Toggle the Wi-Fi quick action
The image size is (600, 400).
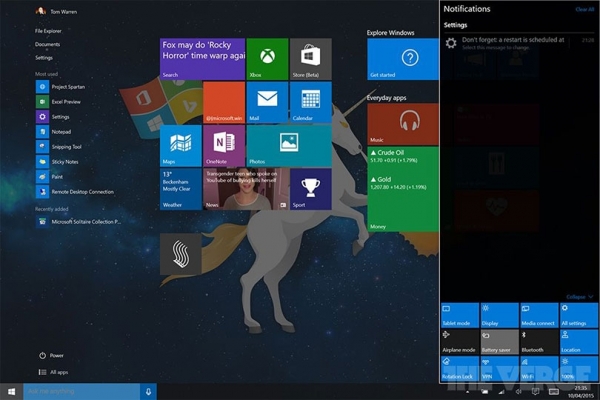pos(539,369)
